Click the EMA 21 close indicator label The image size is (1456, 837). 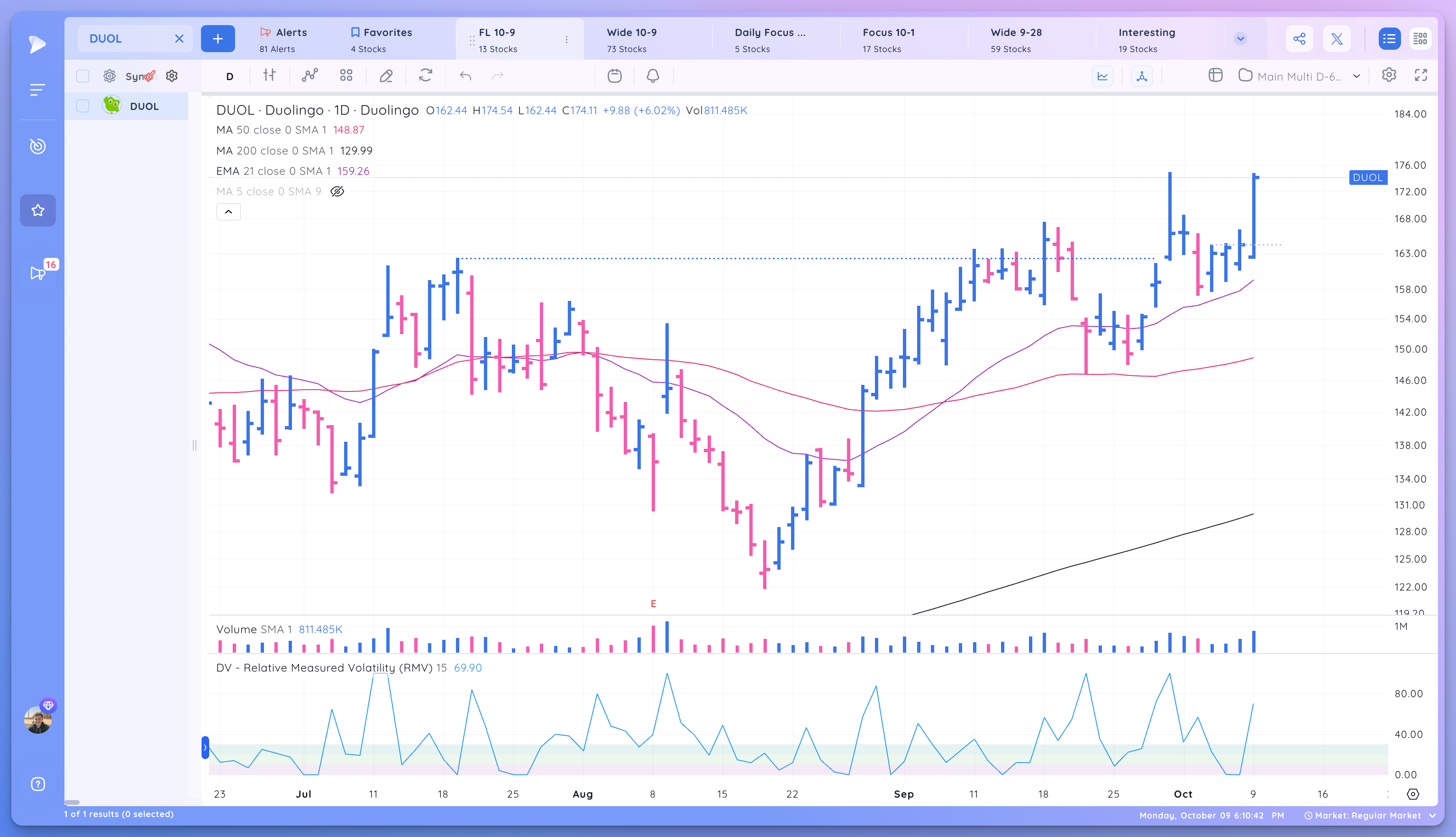click(x=273, y=171)
